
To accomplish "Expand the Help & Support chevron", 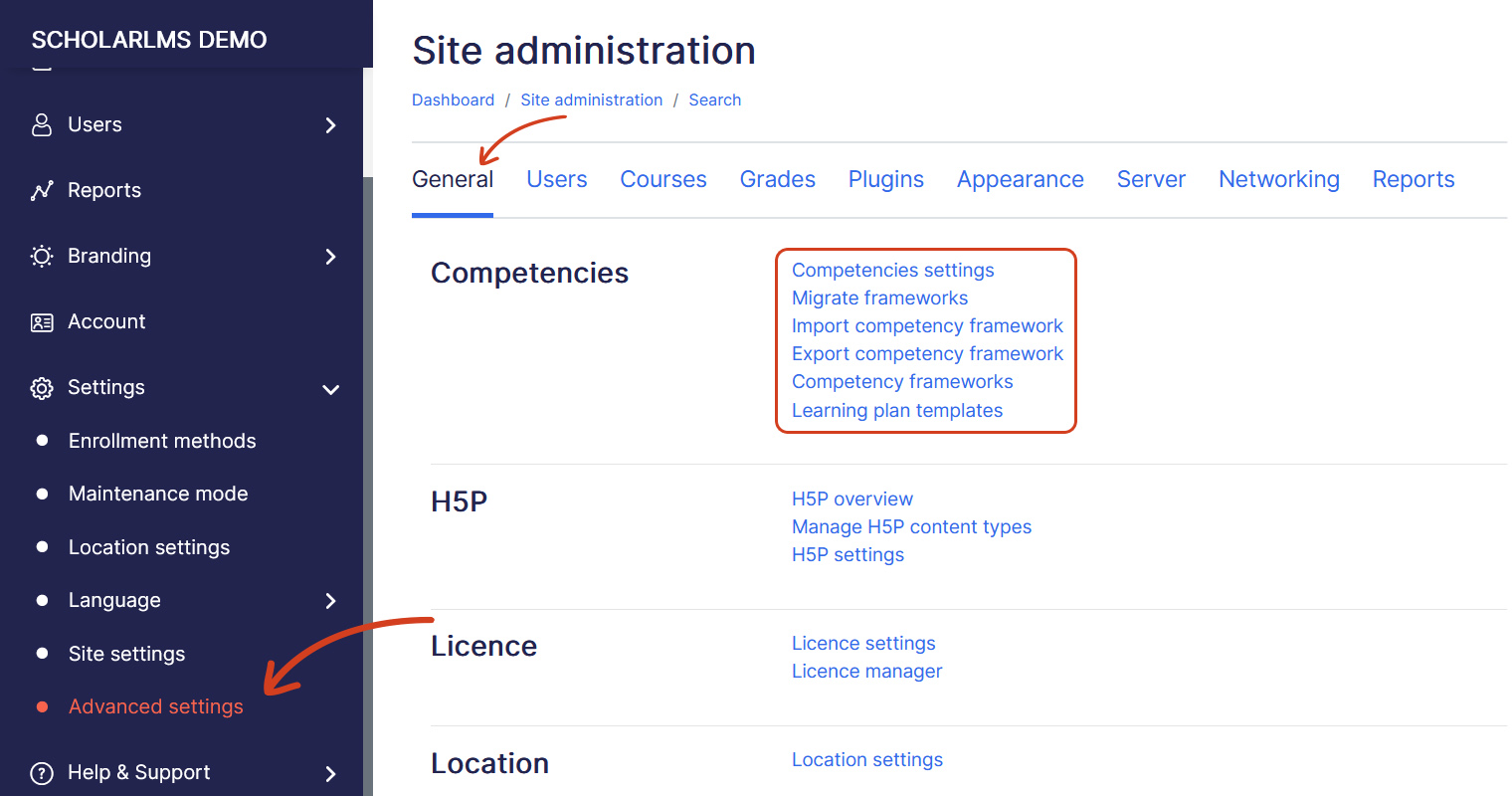I will click(331, 774).
